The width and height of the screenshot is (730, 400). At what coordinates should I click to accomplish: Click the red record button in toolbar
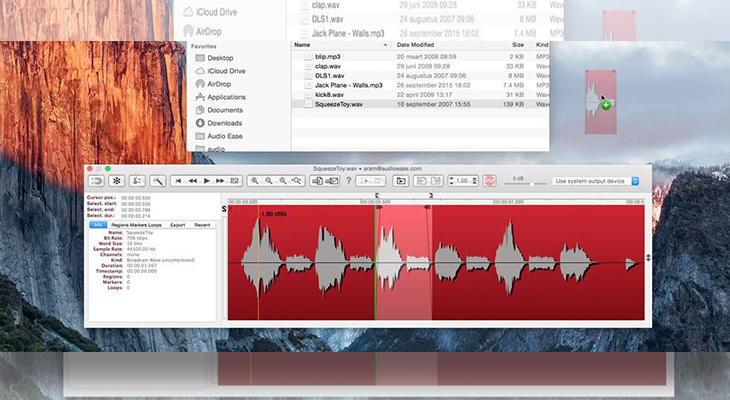coord(490,181)
